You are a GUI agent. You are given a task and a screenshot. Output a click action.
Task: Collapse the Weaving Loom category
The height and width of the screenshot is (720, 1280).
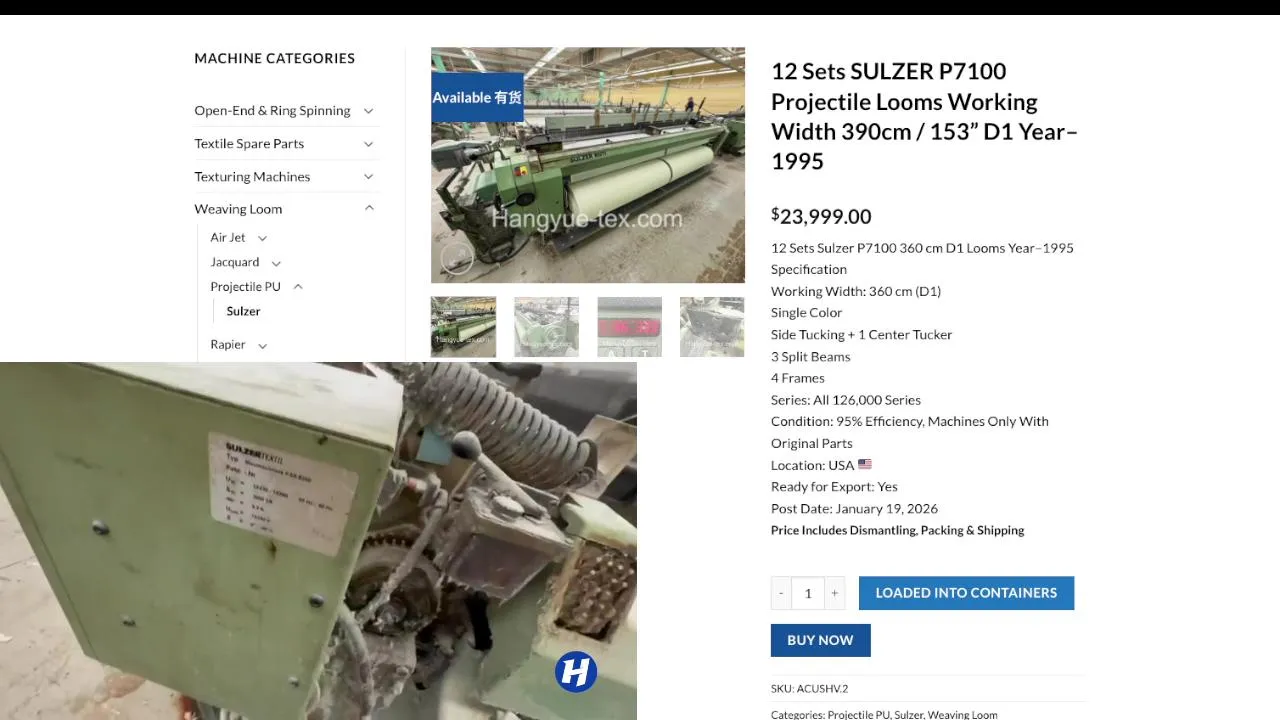tap(368, 209)
